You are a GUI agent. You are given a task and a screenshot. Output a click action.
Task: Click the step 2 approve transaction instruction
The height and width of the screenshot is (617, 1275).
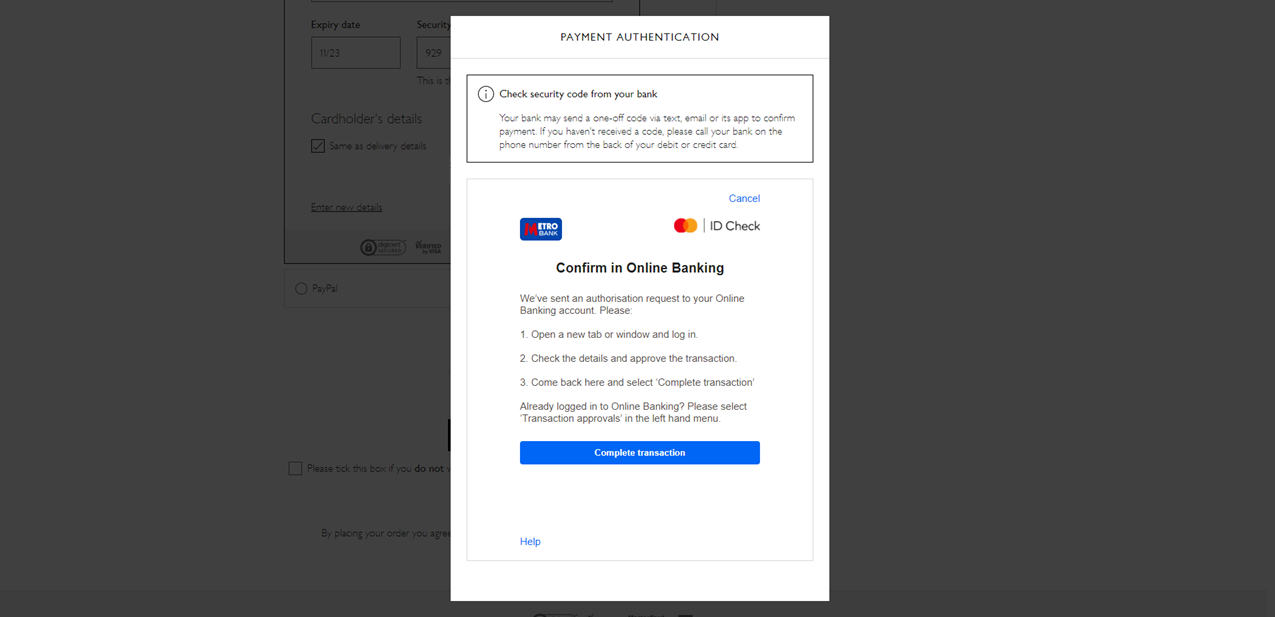point(628,358)
